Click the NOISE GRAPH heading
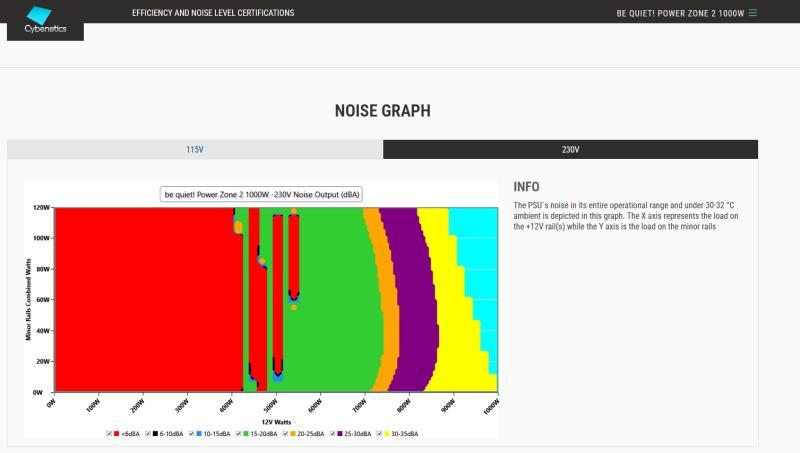Viewport: 800px width, 453px height. (x=383, y=111)
